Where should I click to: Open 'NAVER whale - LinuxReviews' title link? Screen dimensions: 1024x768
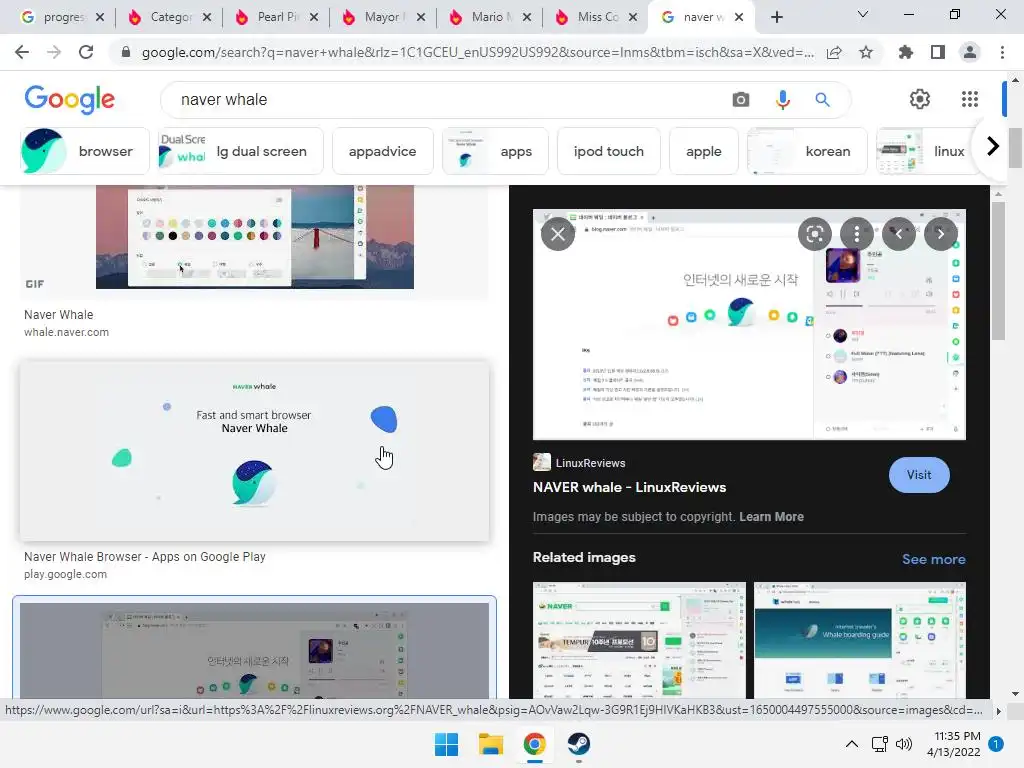point(630,487)
